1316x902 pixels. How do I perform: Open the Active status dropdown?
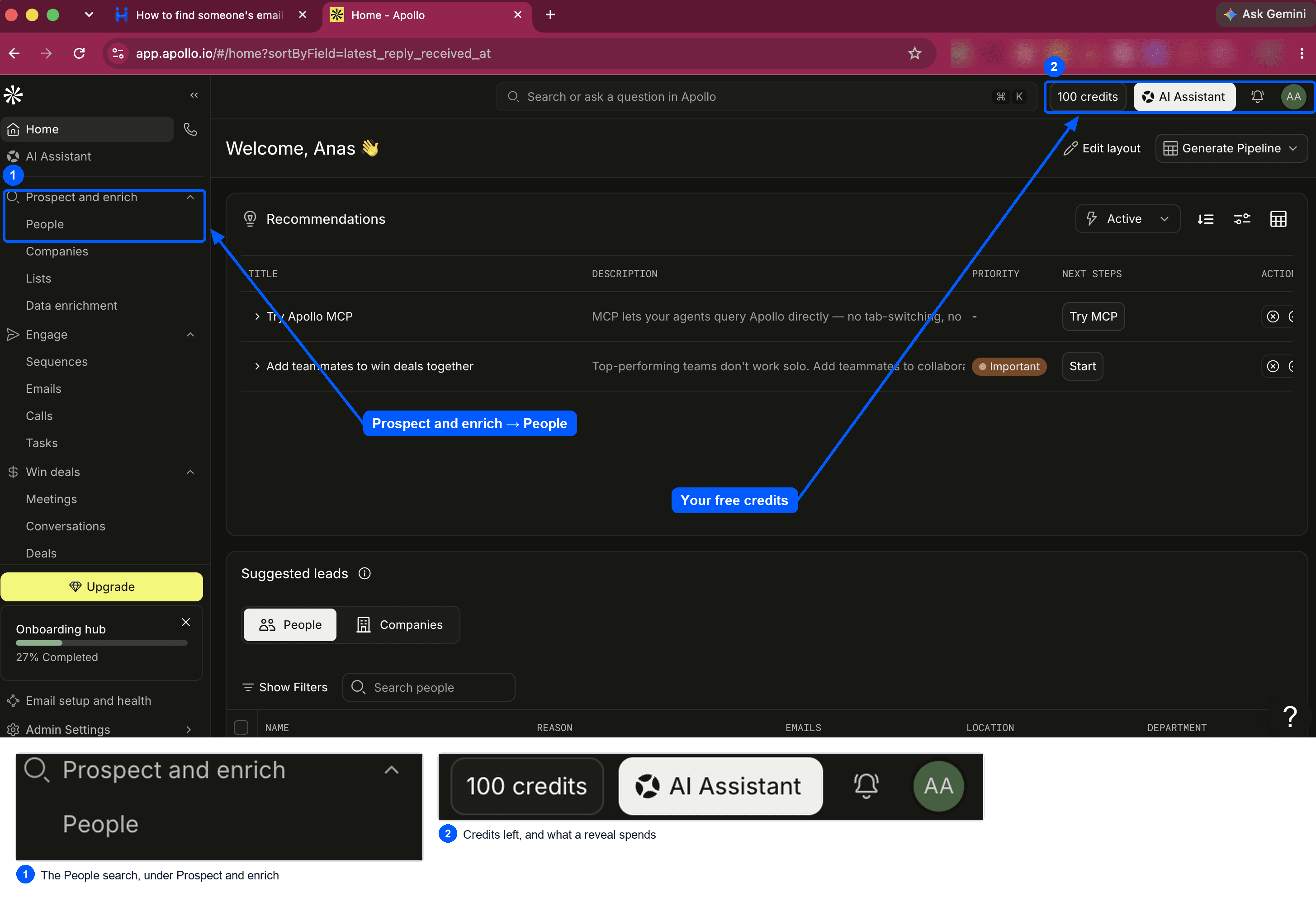pos(1127,219)
